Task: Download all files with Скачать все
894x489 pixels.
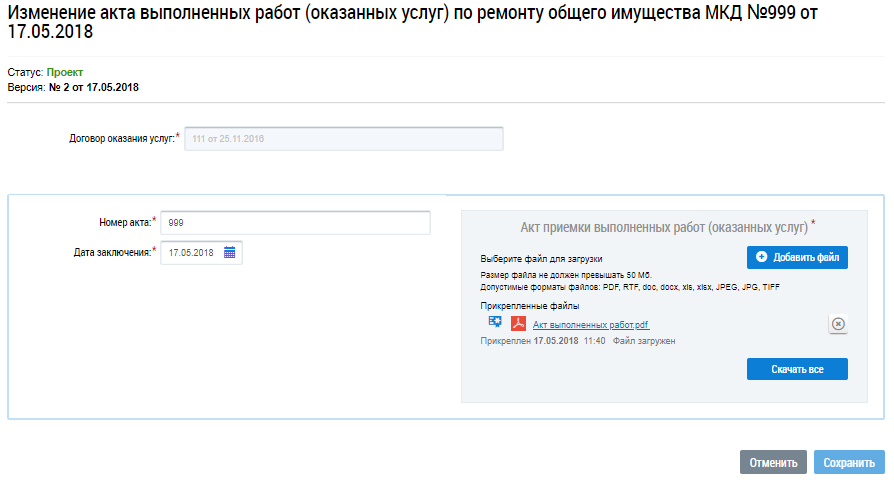Action: click(797, 369)
